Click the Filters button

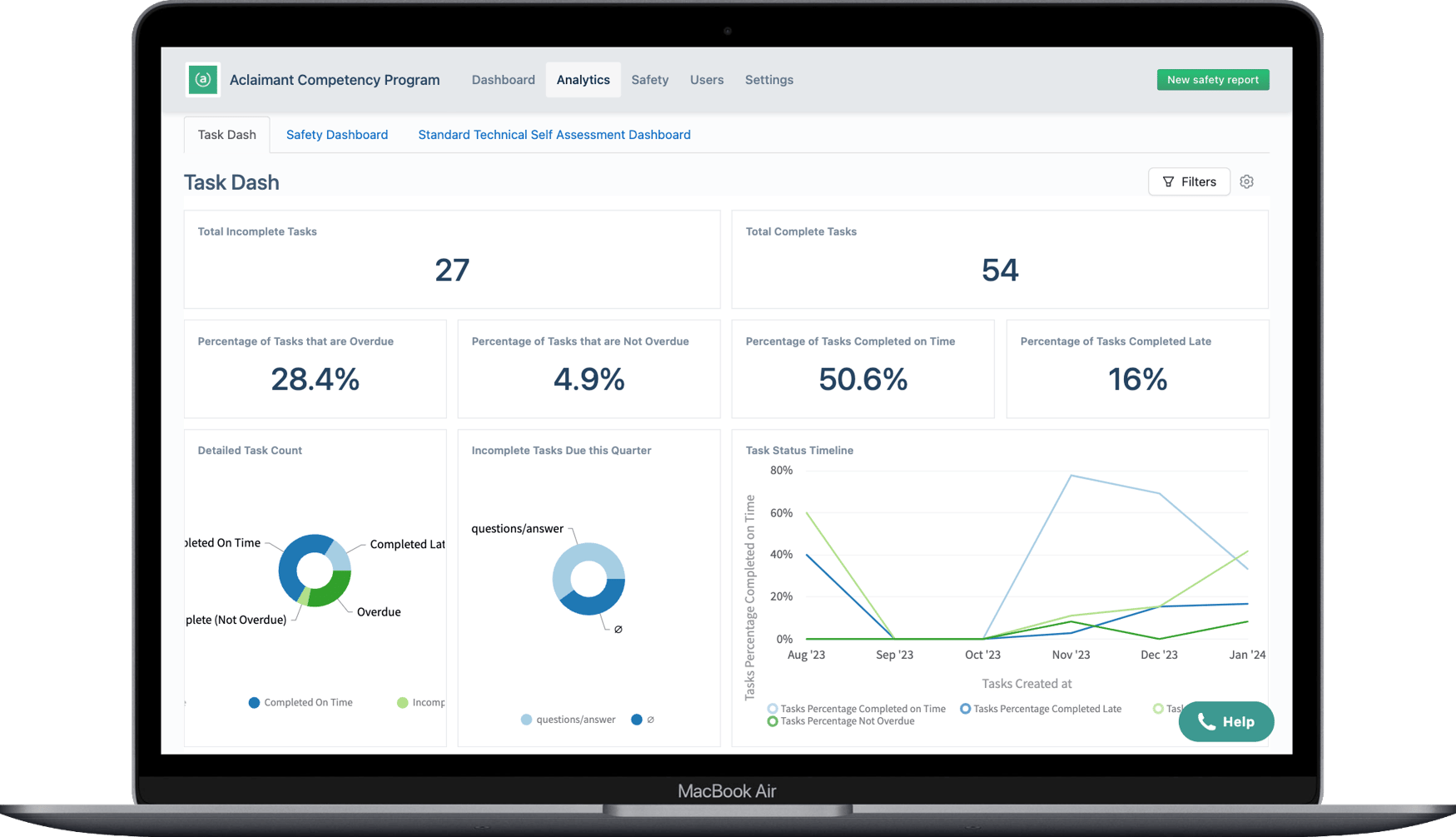1189,182
